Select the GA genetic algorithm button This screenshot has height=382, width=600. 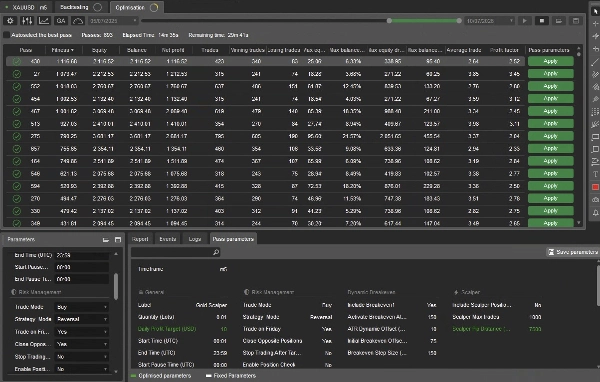[60, 21]
